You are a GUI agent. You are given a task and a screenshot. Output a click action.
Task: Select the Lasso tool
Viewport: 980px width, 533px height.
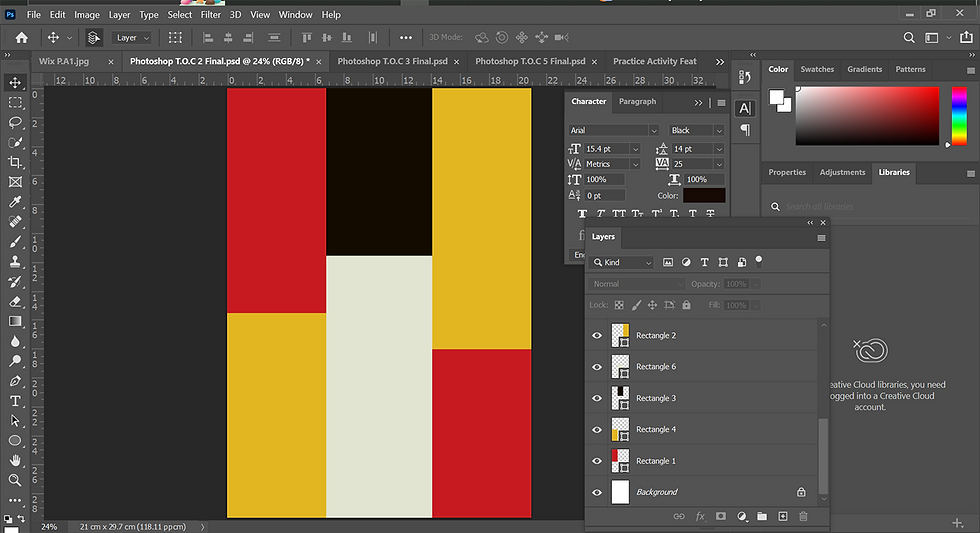pyautogui.click(x=15, y=122)
